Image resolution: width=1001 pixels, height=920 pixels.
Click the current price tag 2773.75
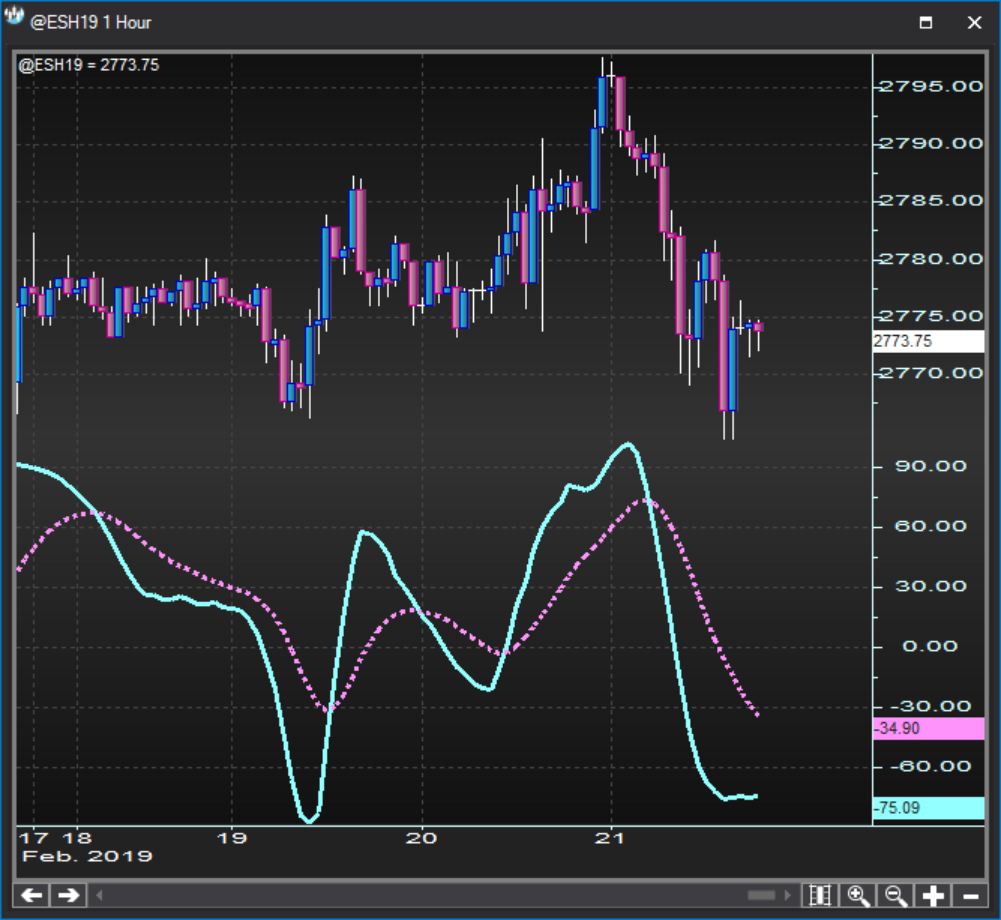[928, 341]
